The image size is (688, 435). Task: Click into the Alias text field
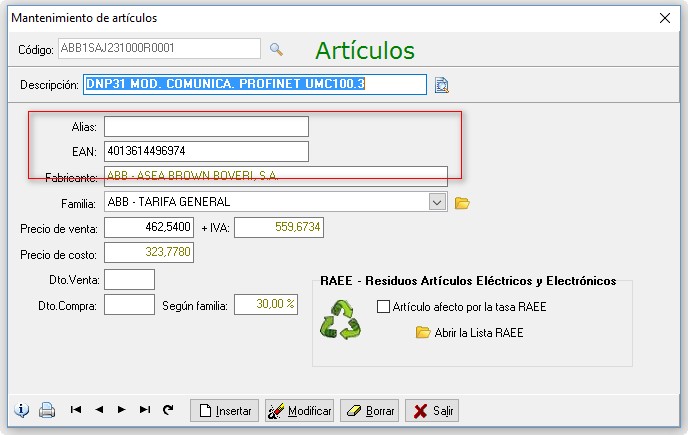206,127
